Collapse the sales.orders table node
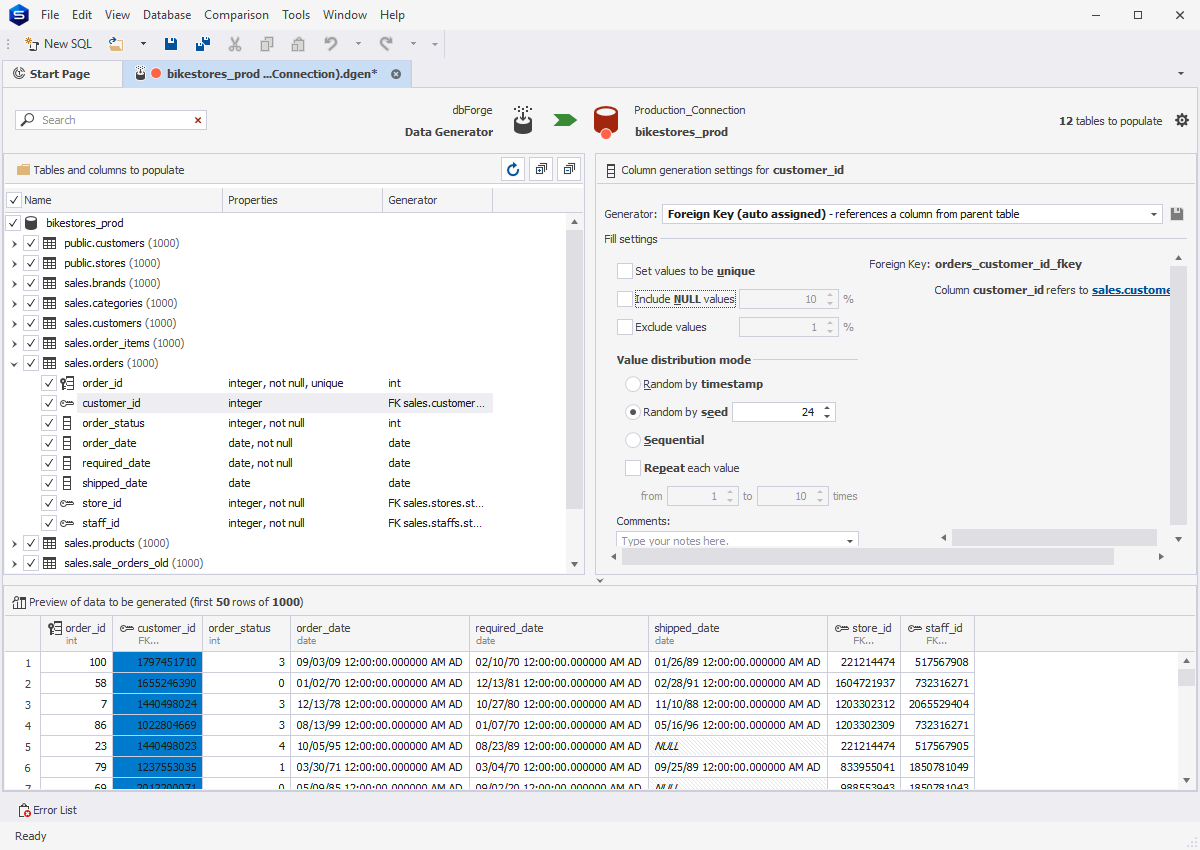Screen dimensions: 1200x850 [14, 363]
